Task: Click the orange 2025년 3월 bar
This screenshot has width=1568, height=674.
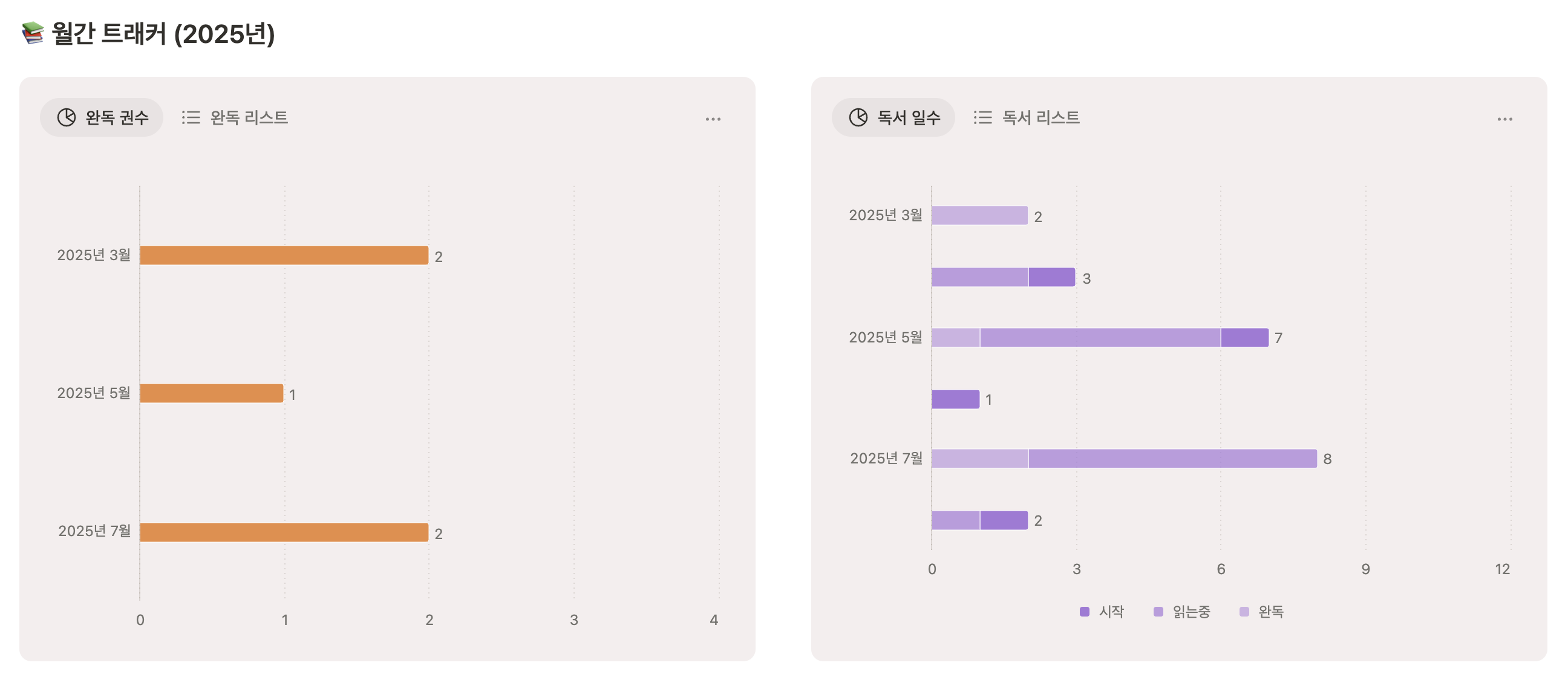Action: (284, 255)
